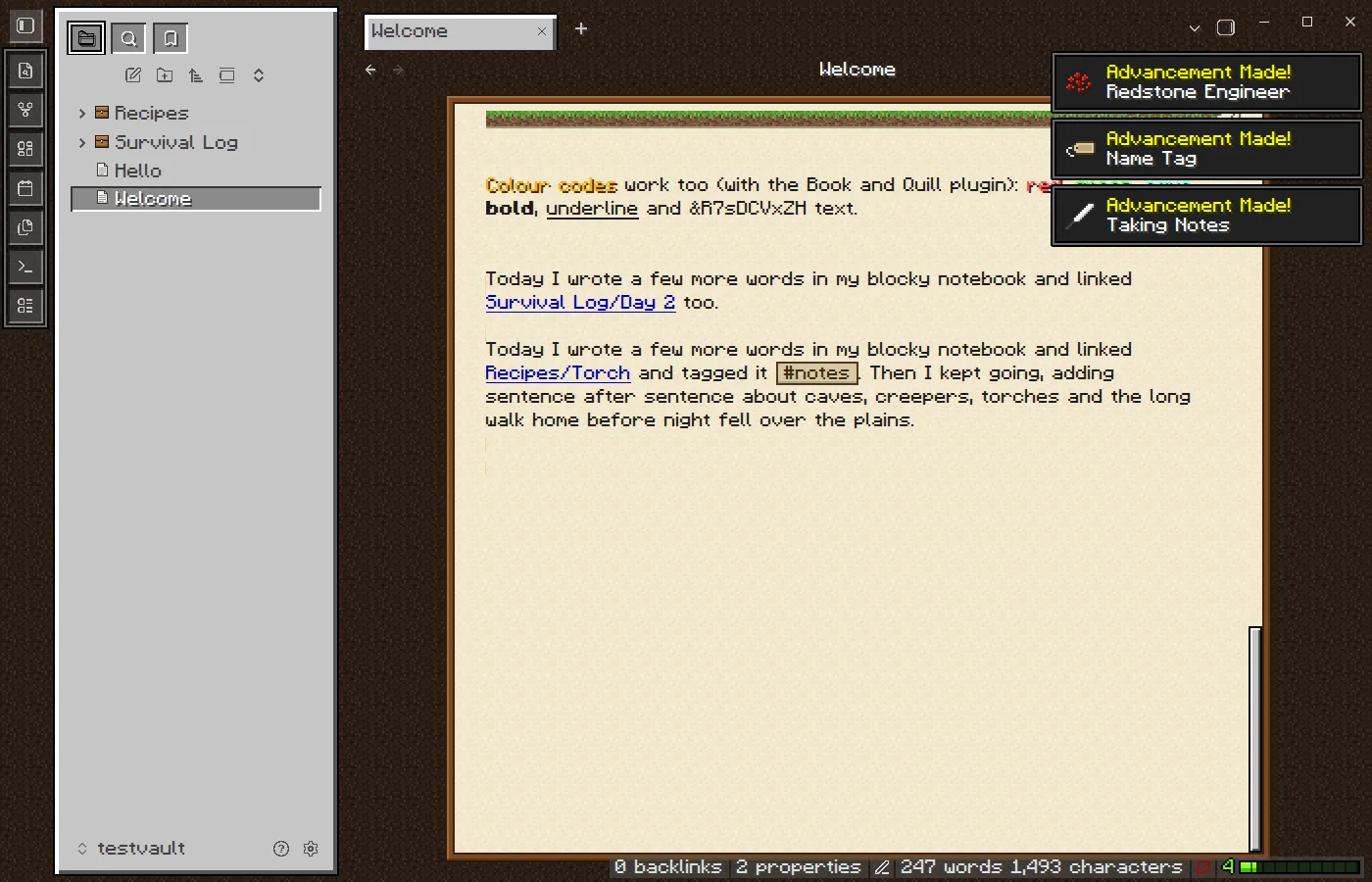Create a new note in the explorer
The height and width of the screenshot is (882, 1372).
pos(133,75)
